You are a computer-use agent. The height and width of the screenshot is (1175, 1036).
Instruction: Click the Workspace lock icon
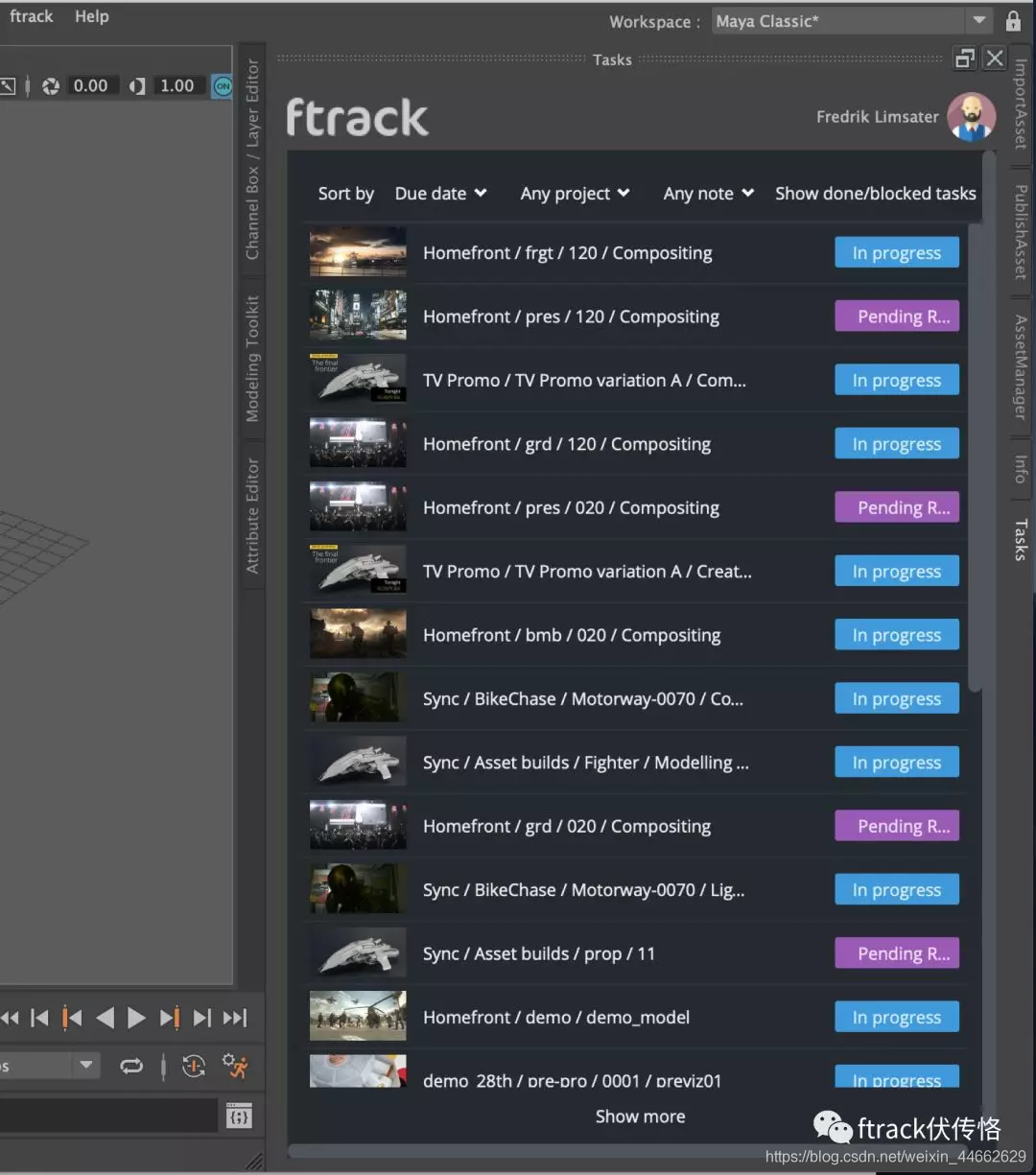(x=1013, y=20)
